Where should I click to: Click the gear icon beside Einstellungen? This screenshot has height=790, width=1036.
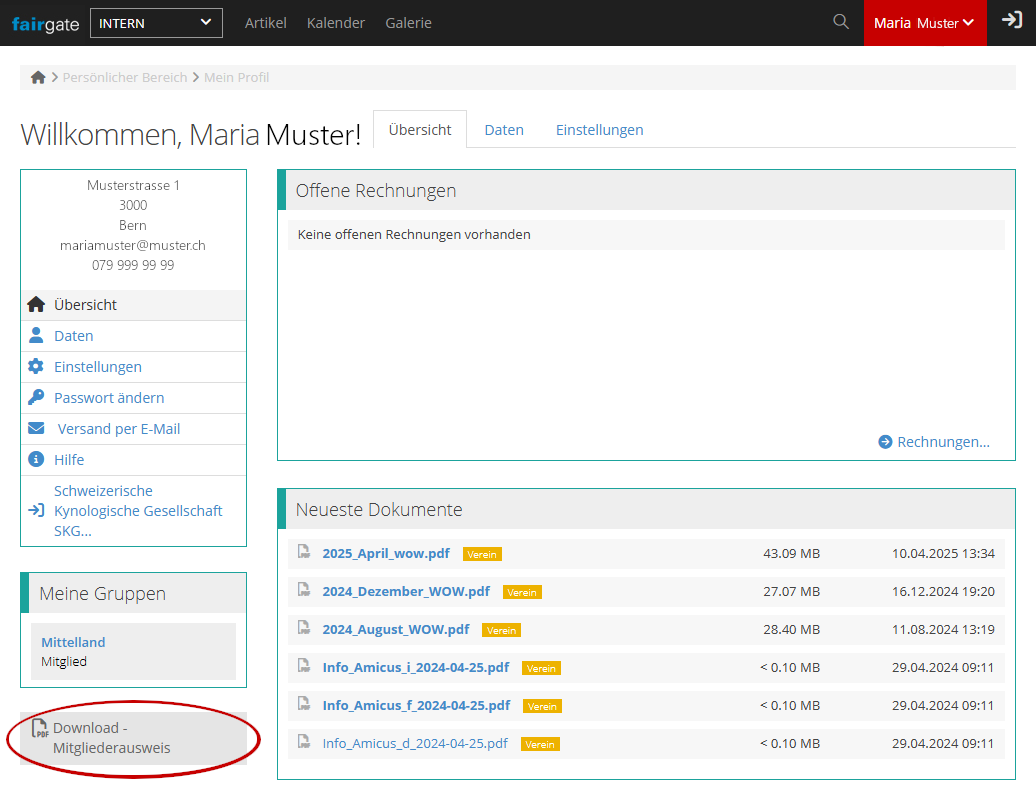36,367
